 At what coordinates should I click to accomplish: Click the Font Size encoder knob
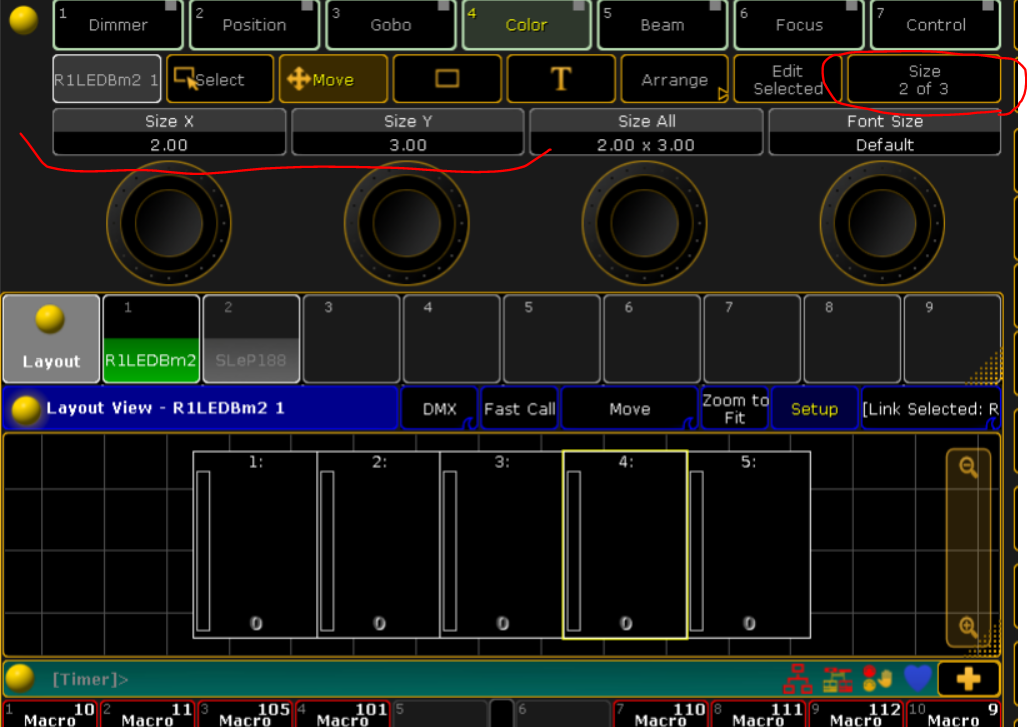click(882, 223)
